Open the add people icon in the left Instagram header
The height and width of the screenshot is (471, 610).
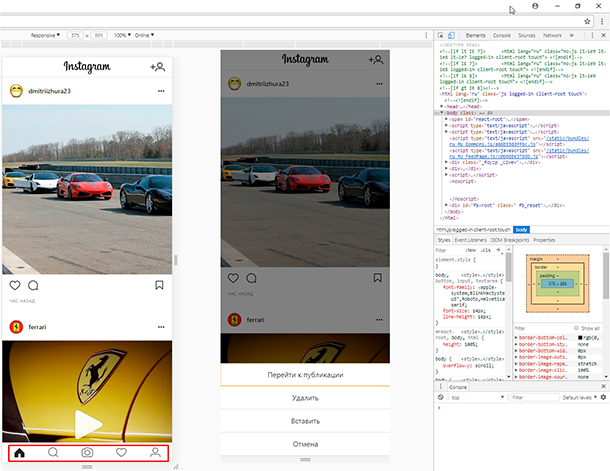[x=158, y=67]
